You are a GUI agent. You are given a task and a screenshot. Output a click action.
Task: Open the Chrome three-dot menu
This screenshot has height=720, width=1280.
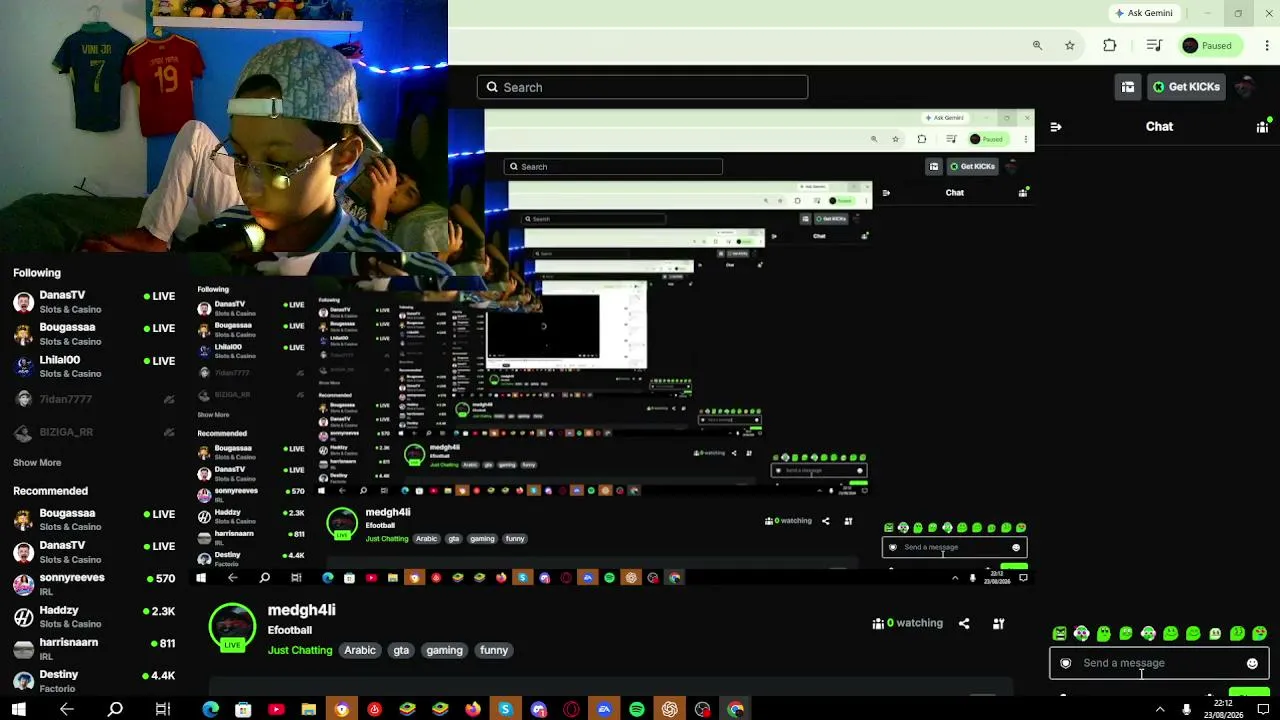[1267, 45]
